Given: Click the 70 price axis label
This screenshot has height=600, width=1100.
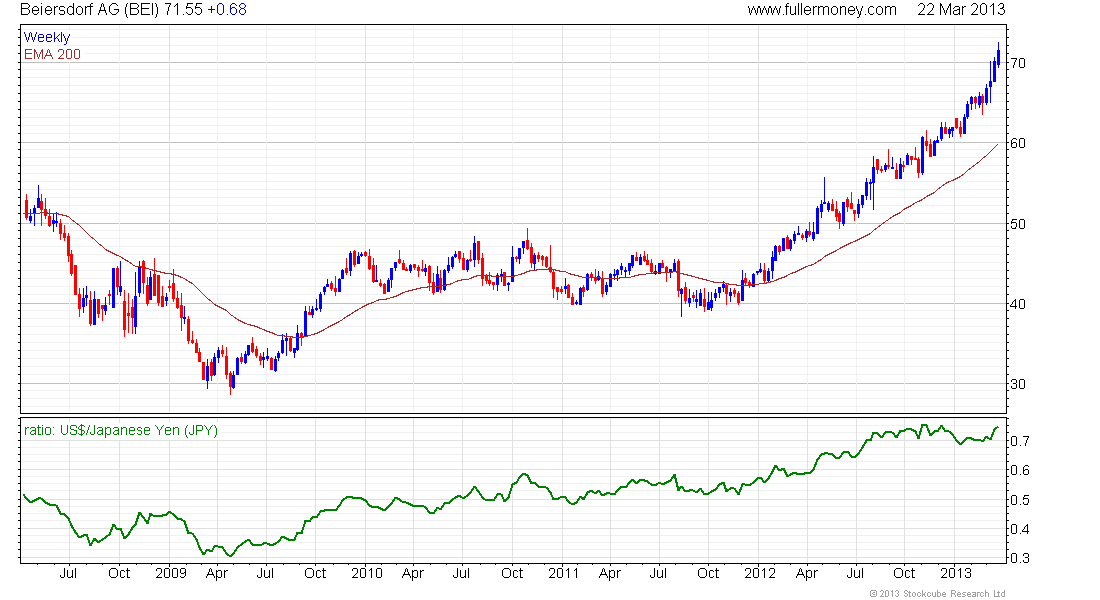Looking at the screenshot, I should click(1017, 63).
